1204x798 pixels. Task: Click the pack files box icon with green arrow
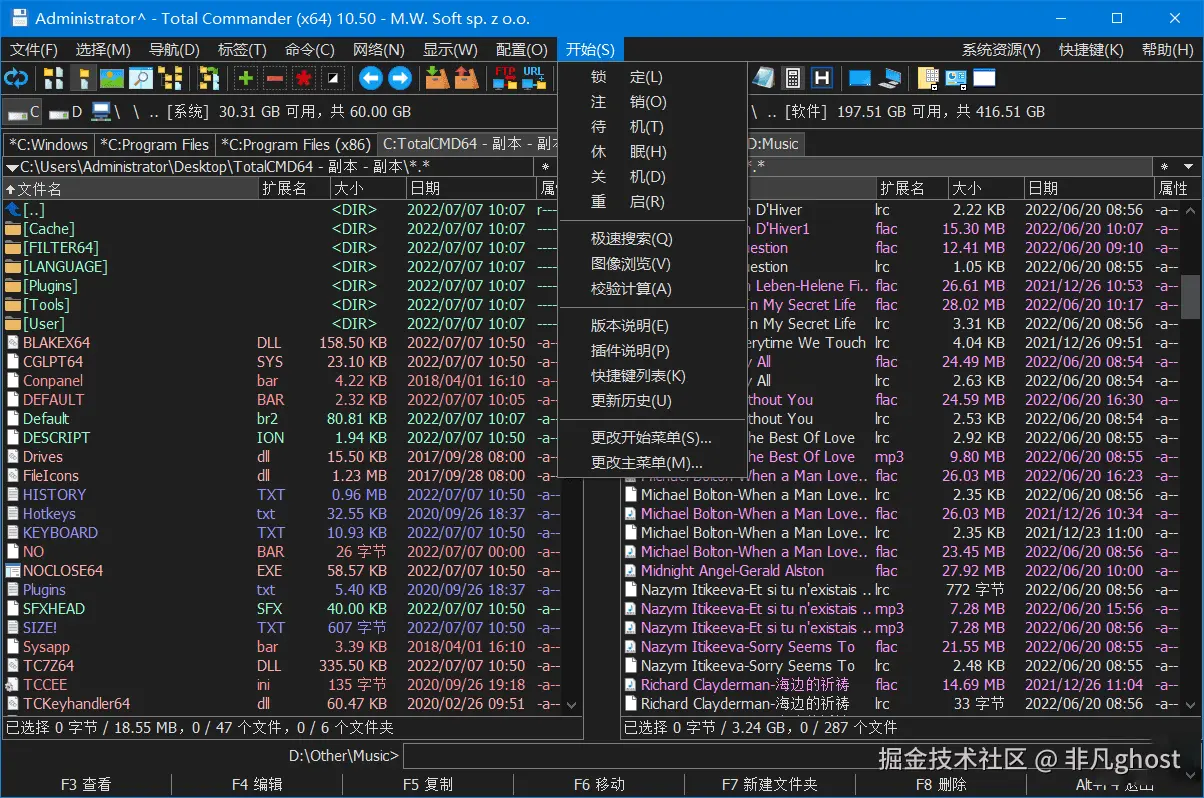(x=438, y=78)
